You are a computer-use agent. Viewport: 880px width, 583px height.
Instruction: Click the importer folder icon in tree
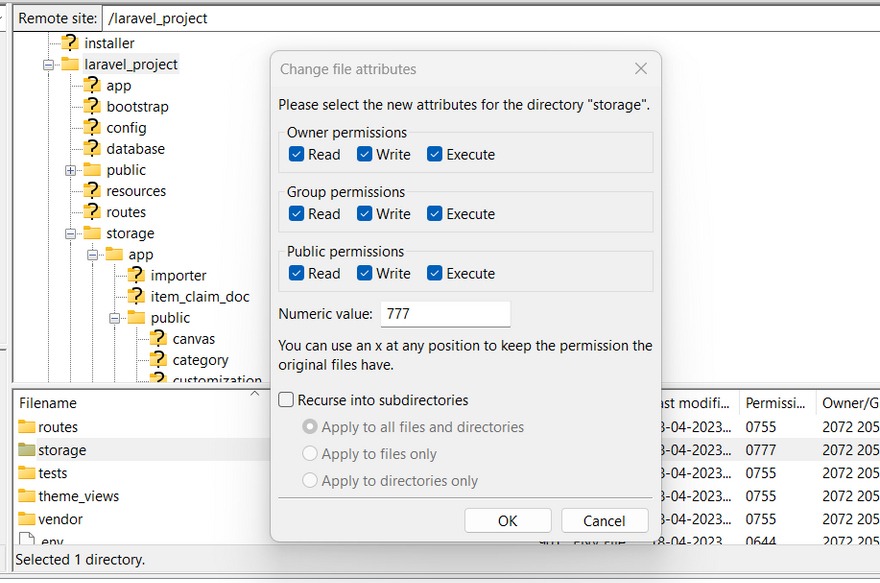pyautogui.click(x=136, y=275)
